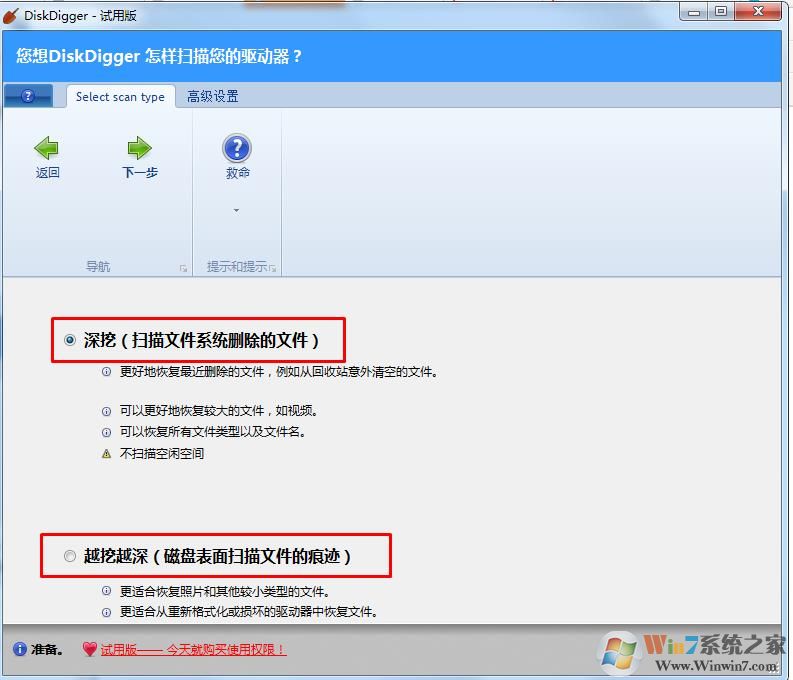
Task: Open the 导航 group dialog launcher
Action: pos(183,268)
